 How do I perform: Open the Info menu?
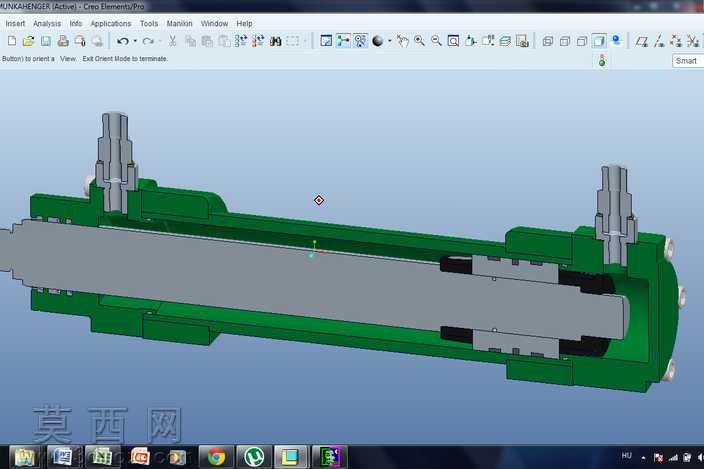pos(75,23)
